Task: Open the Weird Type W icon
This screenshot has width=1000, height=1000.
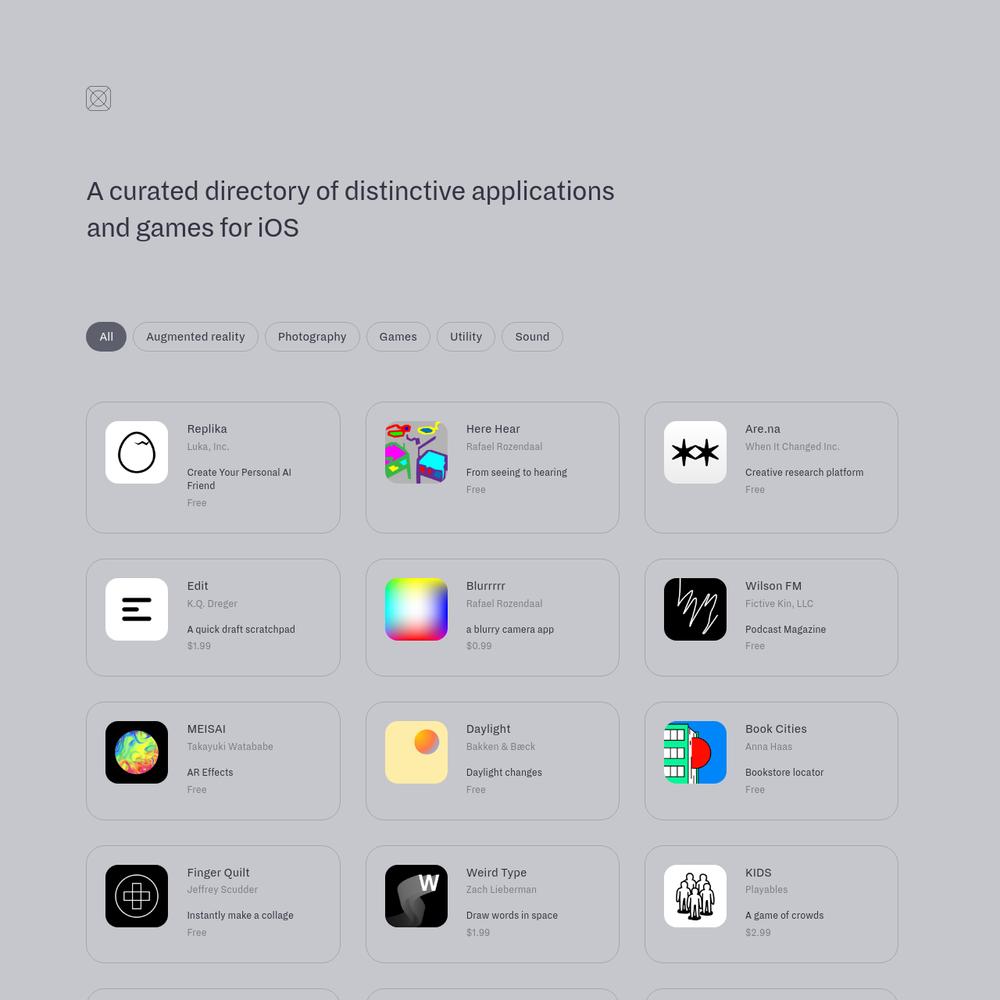Action: (416, 895)
